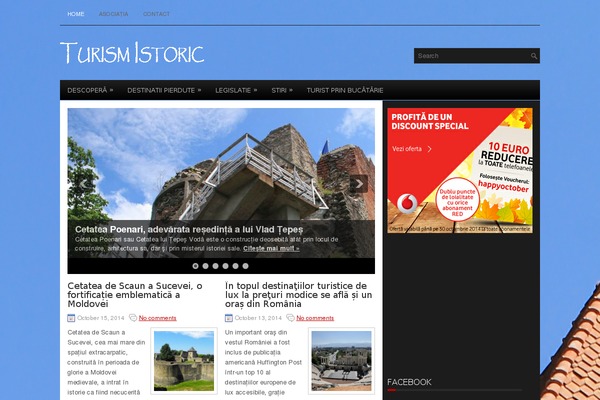Click comment bubble icon of În topul destinațiilor post
This screenshot has height=400, width=600.
coord(290,318)
